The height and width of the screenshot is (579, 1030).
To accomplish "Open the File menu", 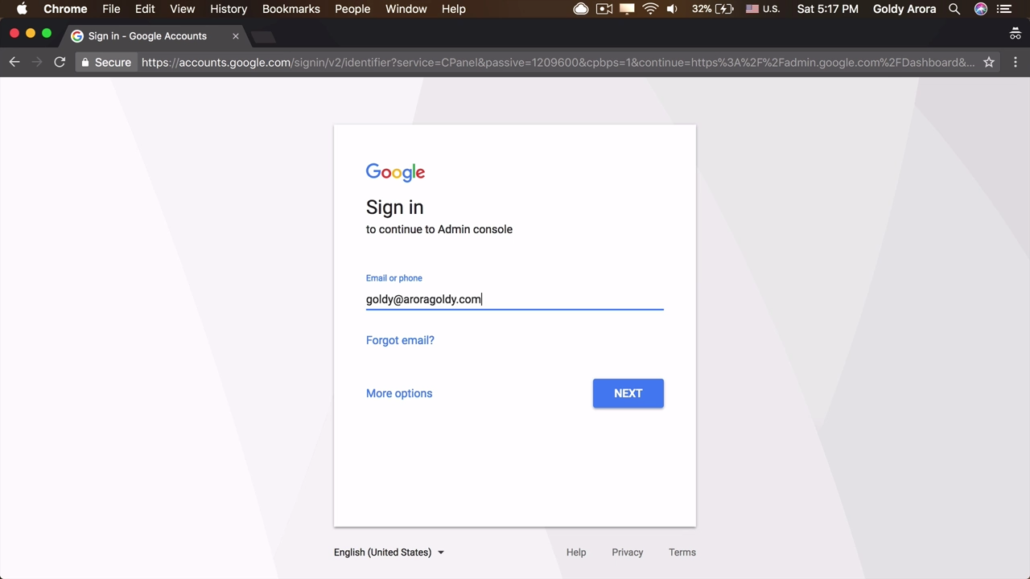I will (111, 9).
